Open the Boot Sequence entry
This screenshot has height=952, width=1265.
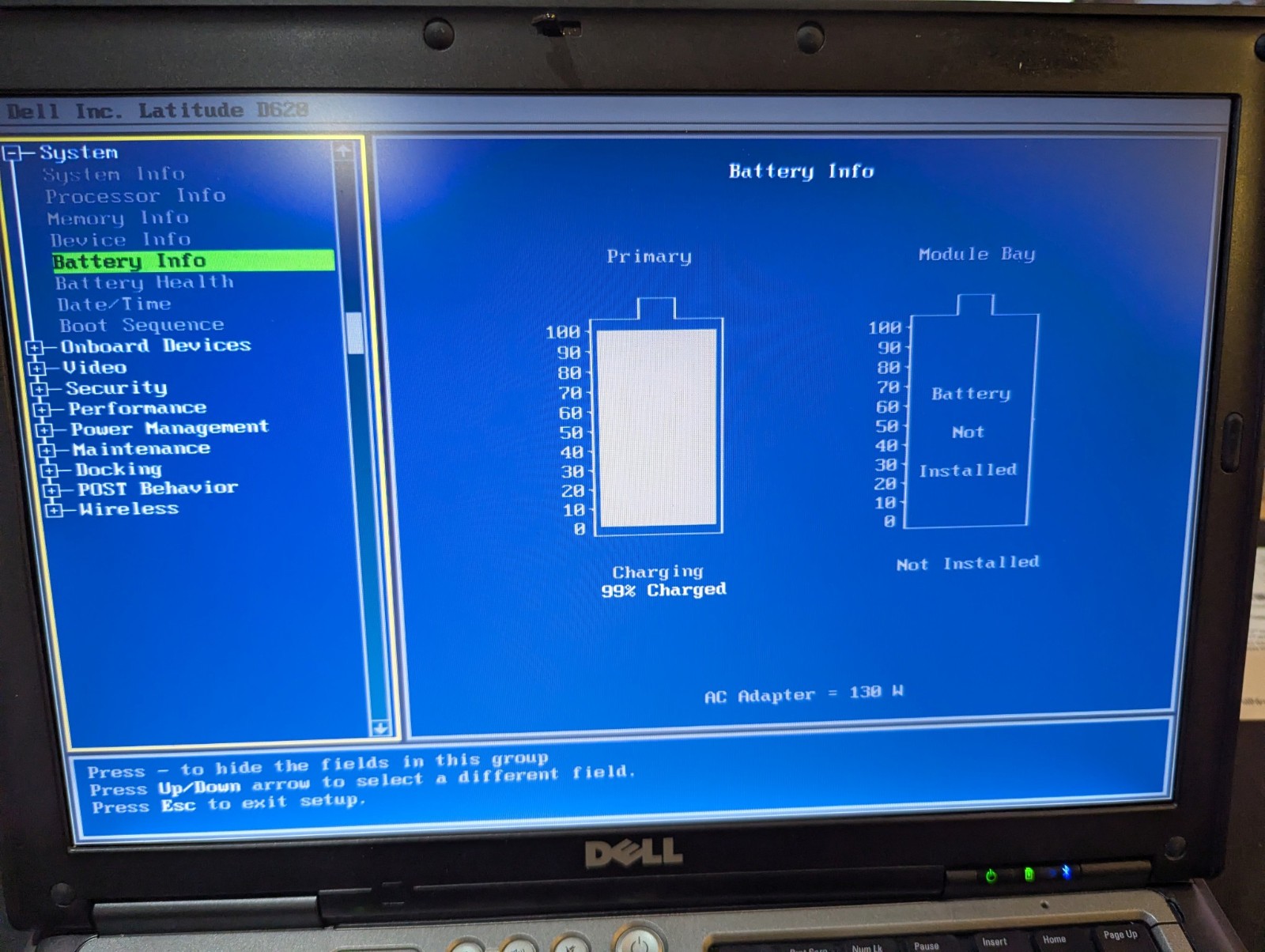click(x=142, y=325)
